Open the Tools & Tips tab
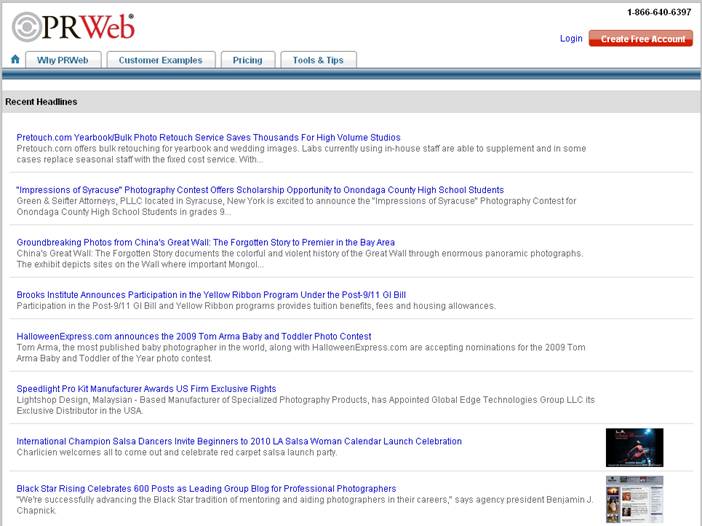This screenshot has width=702, height=526. [x=318, y=60]
